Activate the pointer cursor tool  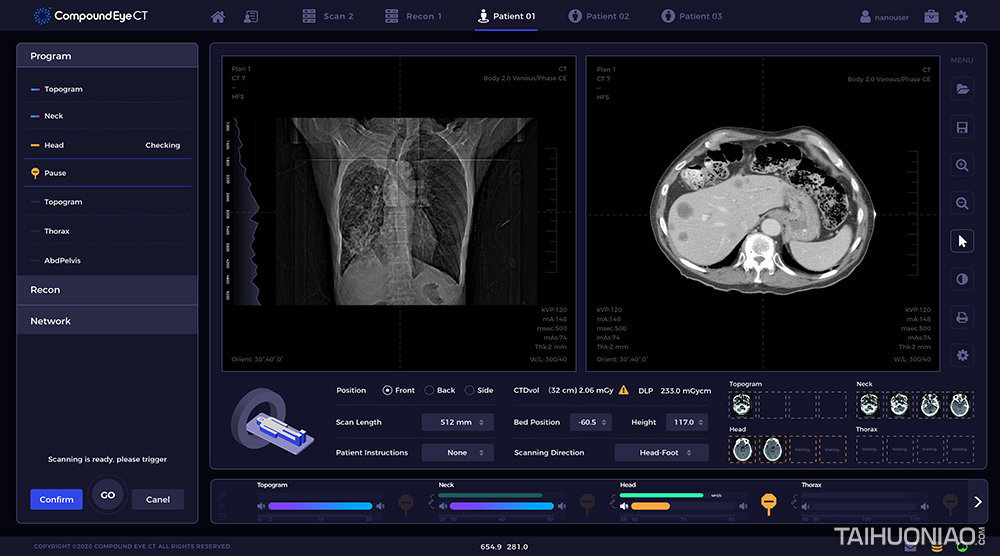click(x=962, y=241)
